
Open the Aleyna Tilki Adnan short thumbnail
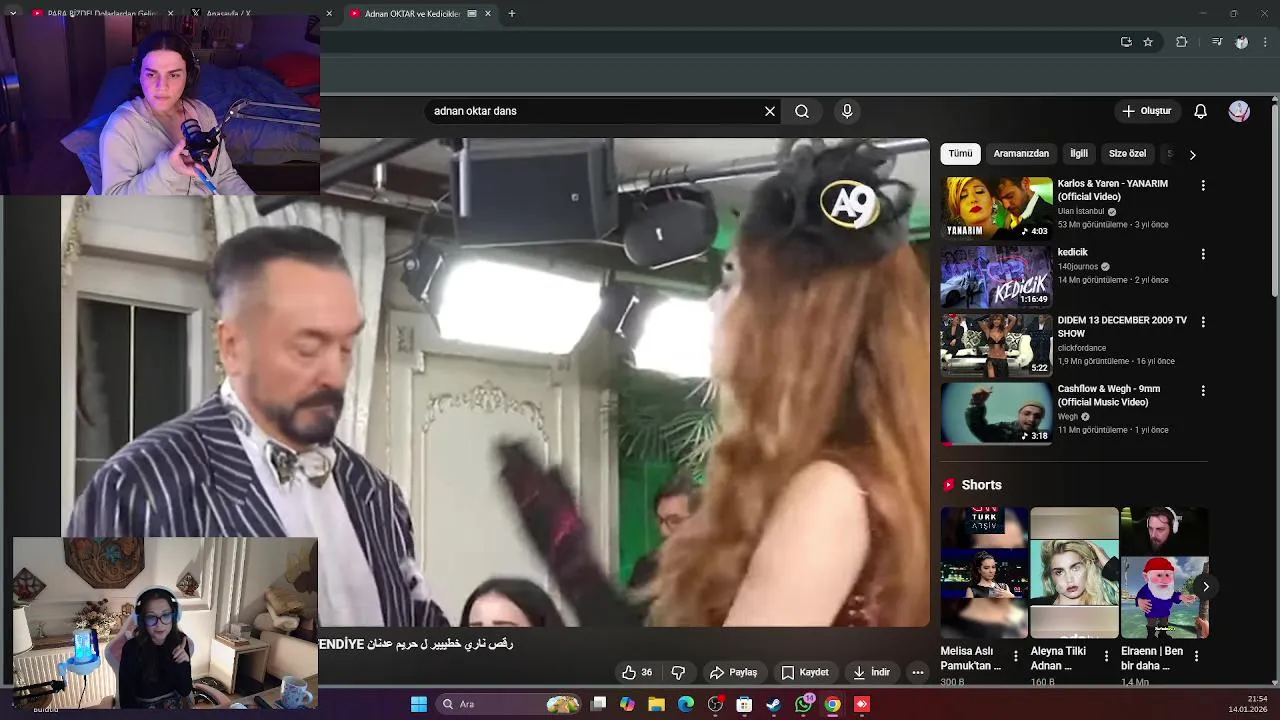click(x=1074, y=572)
